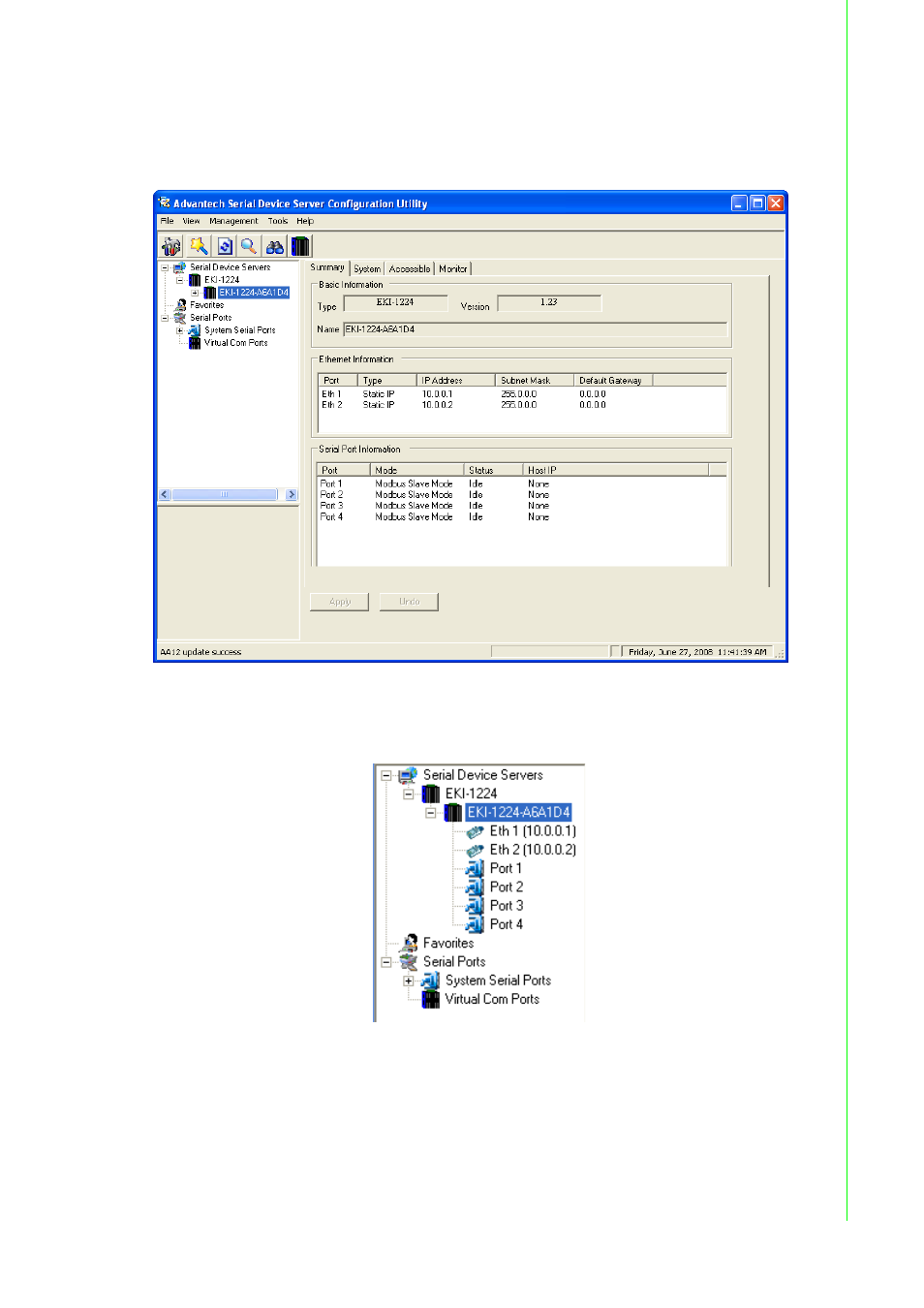924x1308 pixels.
Task: Click the Type field showing EKI-1224
Action: pos(395,303)
